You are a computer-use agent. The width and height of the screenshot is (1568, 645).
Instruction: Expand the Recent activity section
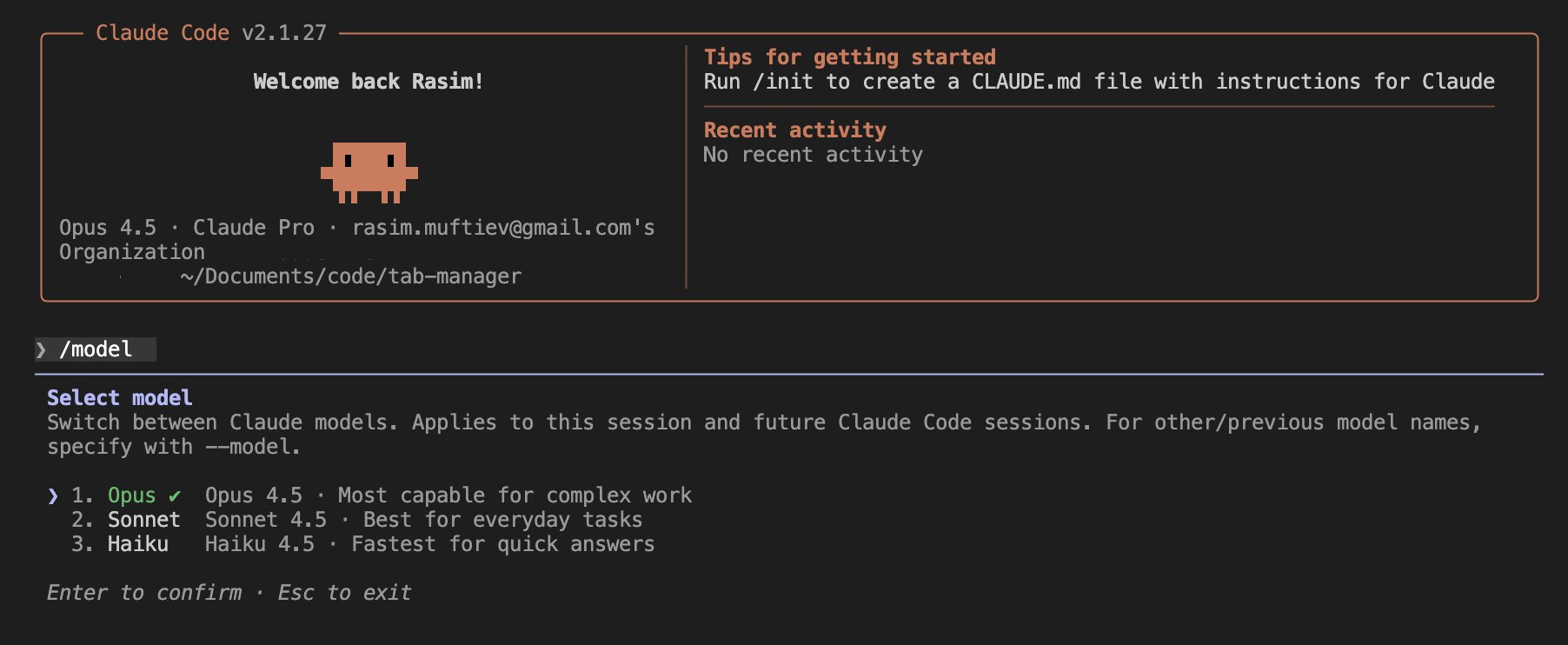794,130
